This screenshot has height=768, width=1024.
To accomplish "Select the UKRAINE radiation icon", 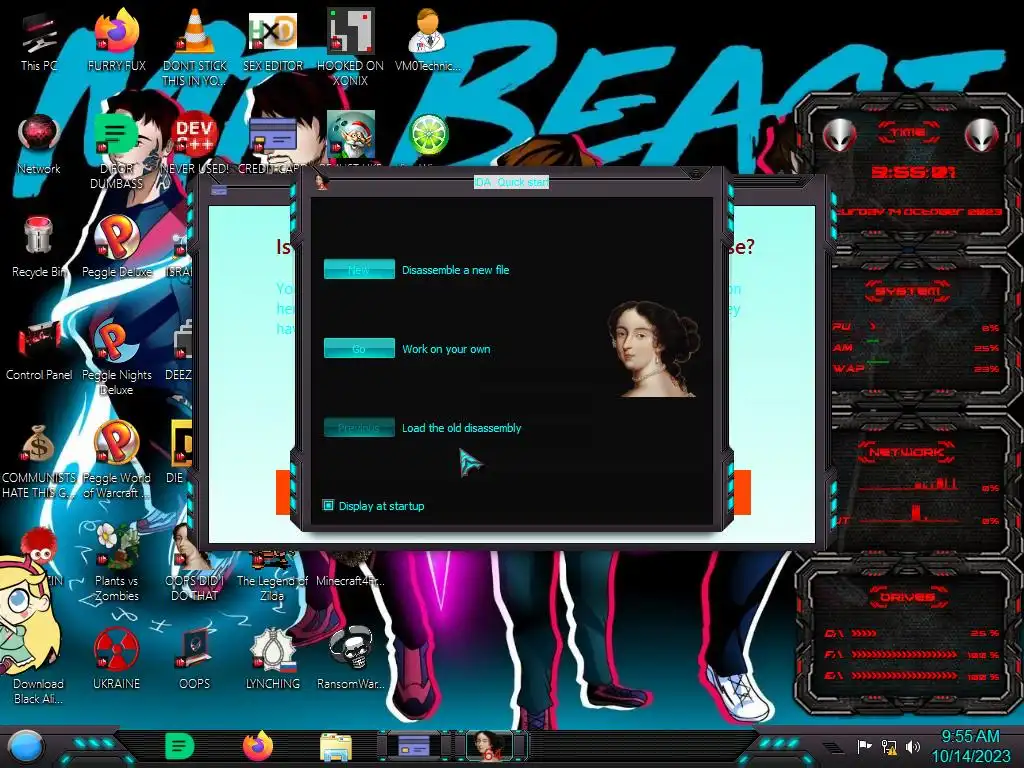I will [117, 660].
